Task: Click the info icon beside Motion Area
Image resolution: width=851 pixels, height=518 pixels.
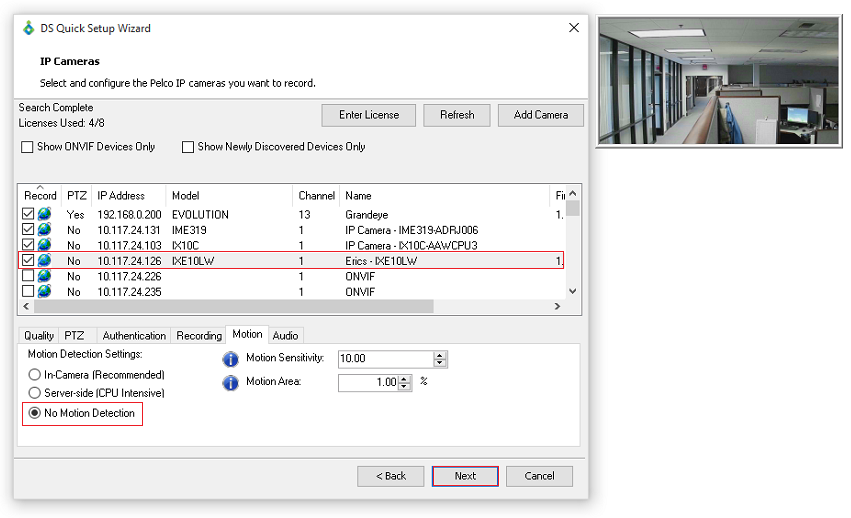Action: point(230,382)
